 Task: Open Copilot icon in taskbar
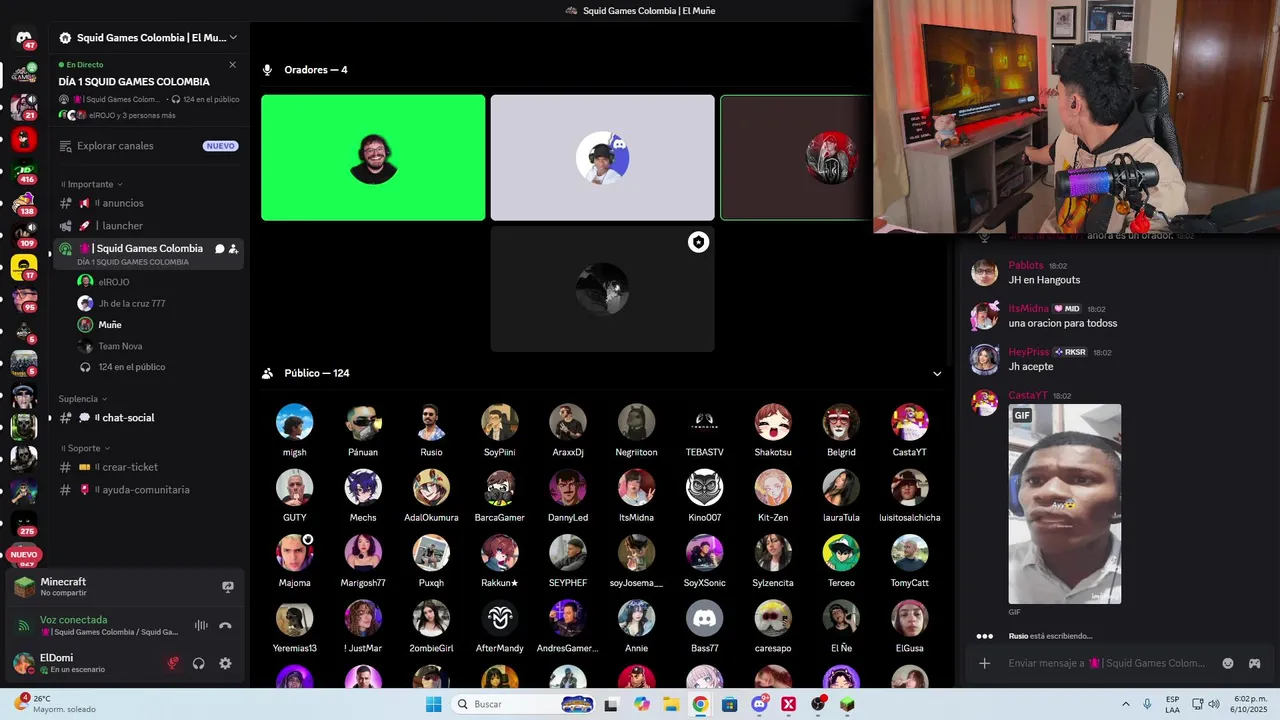tap(642, 704)
